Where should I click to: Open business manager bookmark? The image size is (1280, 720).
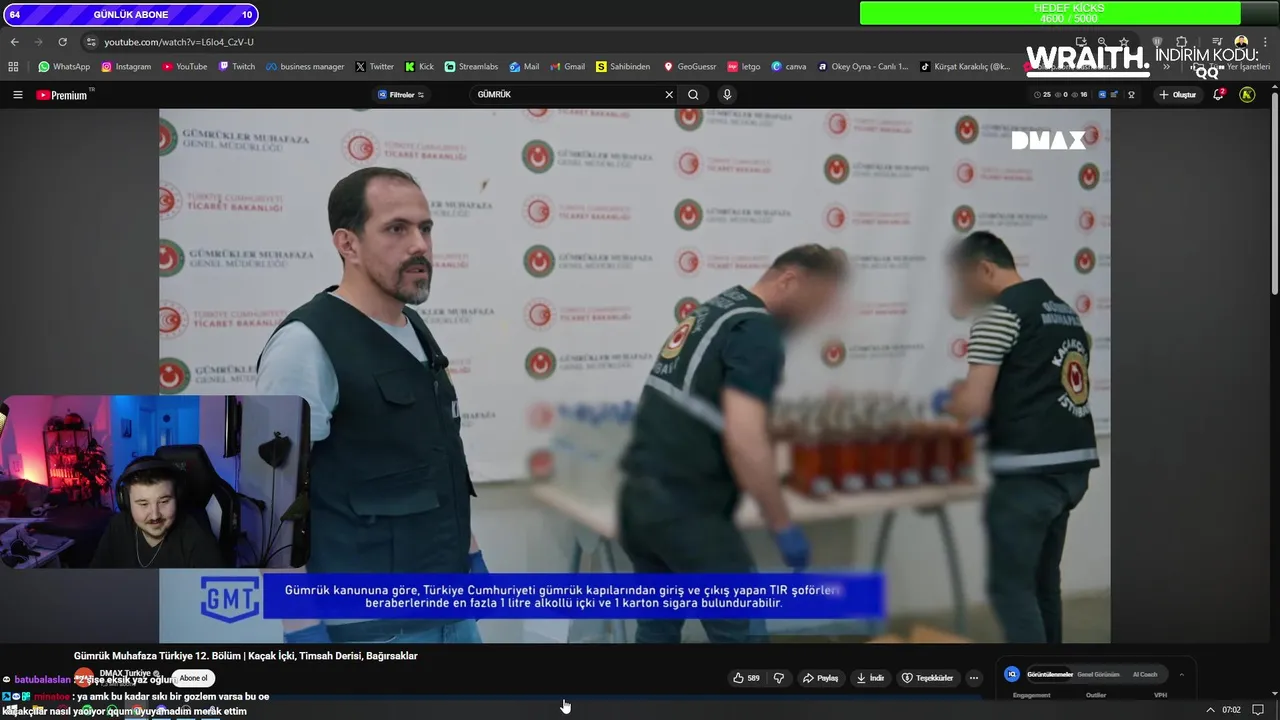[305, 67]
